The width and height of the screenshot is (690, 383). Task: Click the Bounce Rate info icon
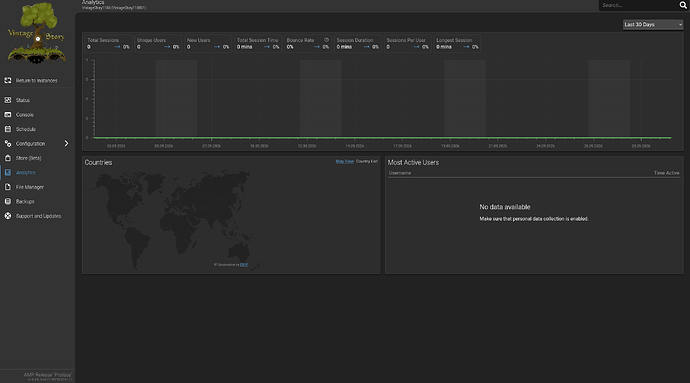tap(327, 40)
